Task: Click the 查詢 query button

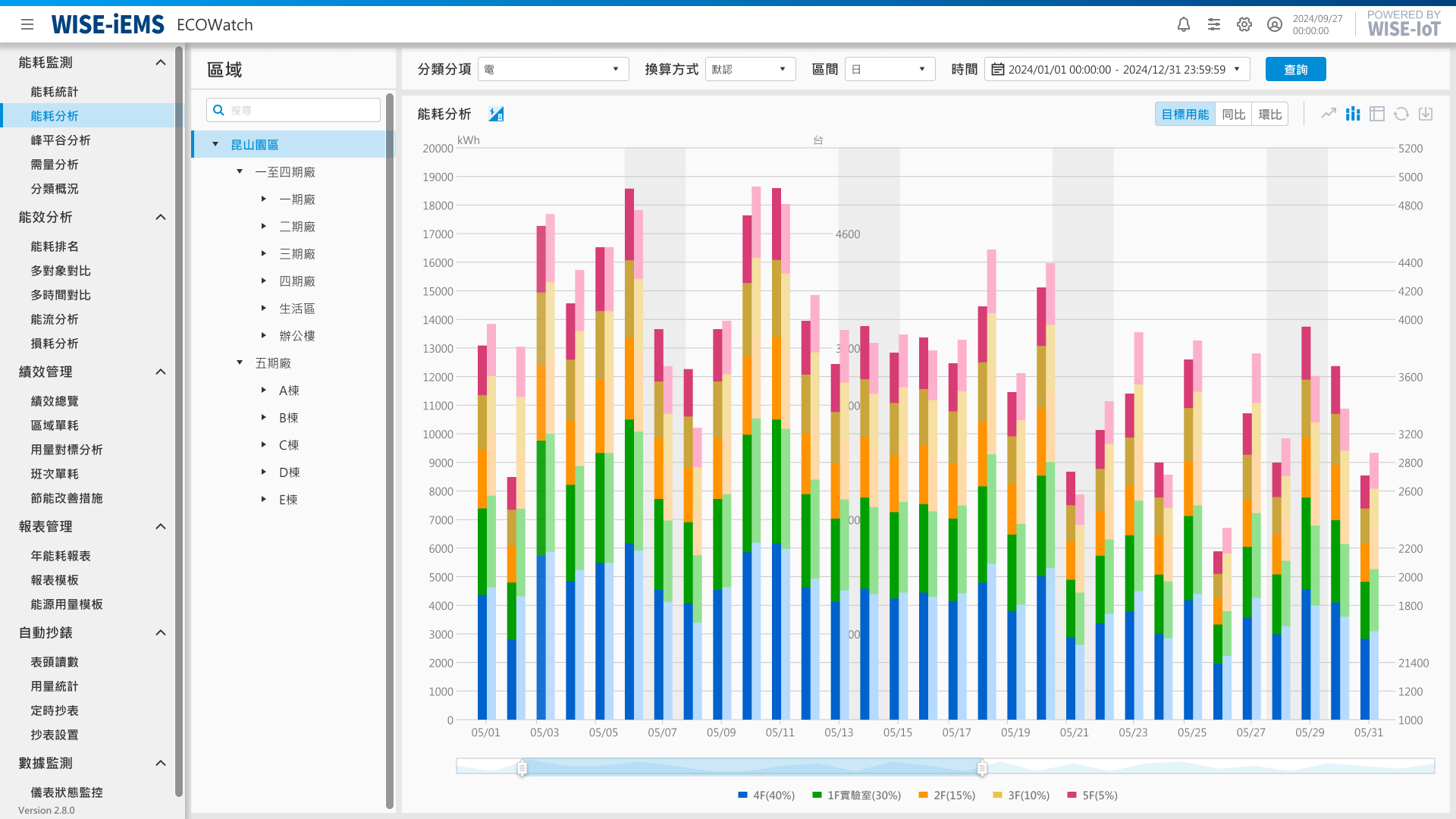Action: [1296, 69]
